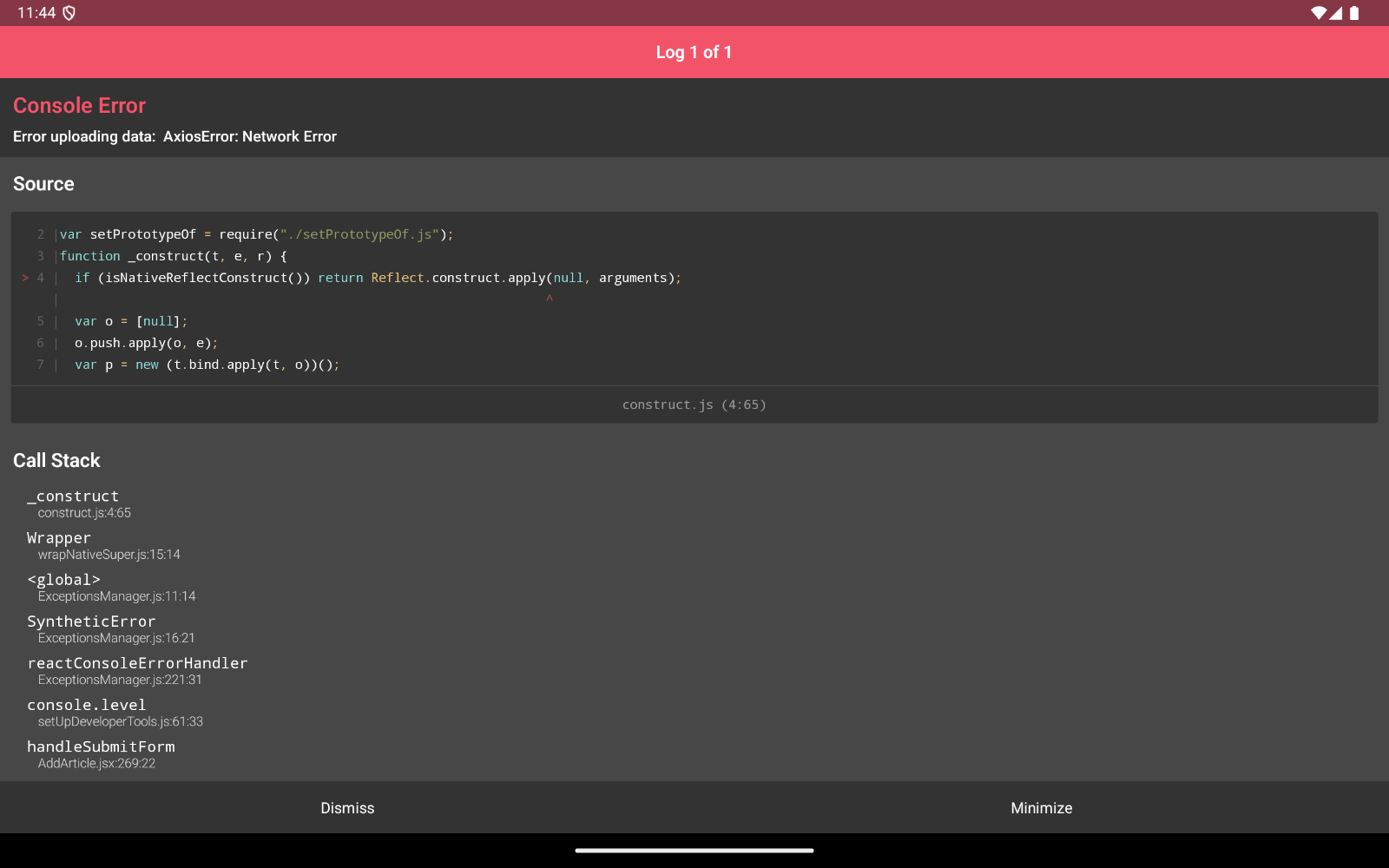Dismiss the console error log
The height and width of the screenshot is (868, 1389).
coord(347,808)
